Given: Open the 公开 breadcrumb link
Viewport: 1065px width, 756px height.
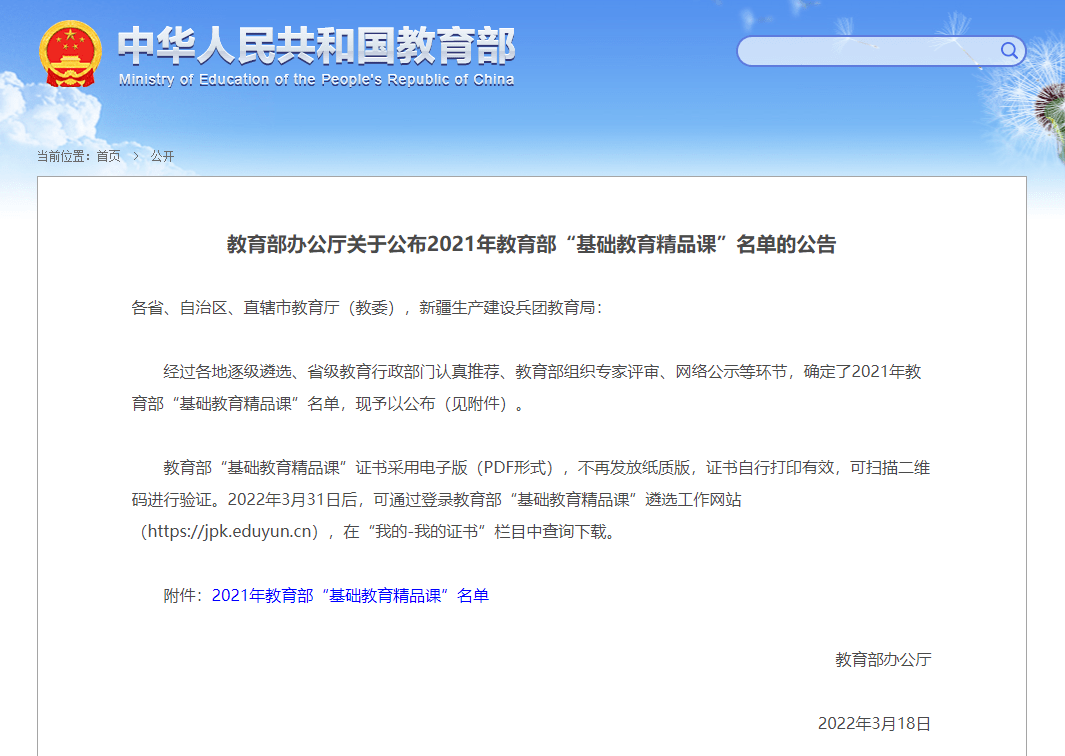Looking at the screenshot, I should tap(162, 156).
